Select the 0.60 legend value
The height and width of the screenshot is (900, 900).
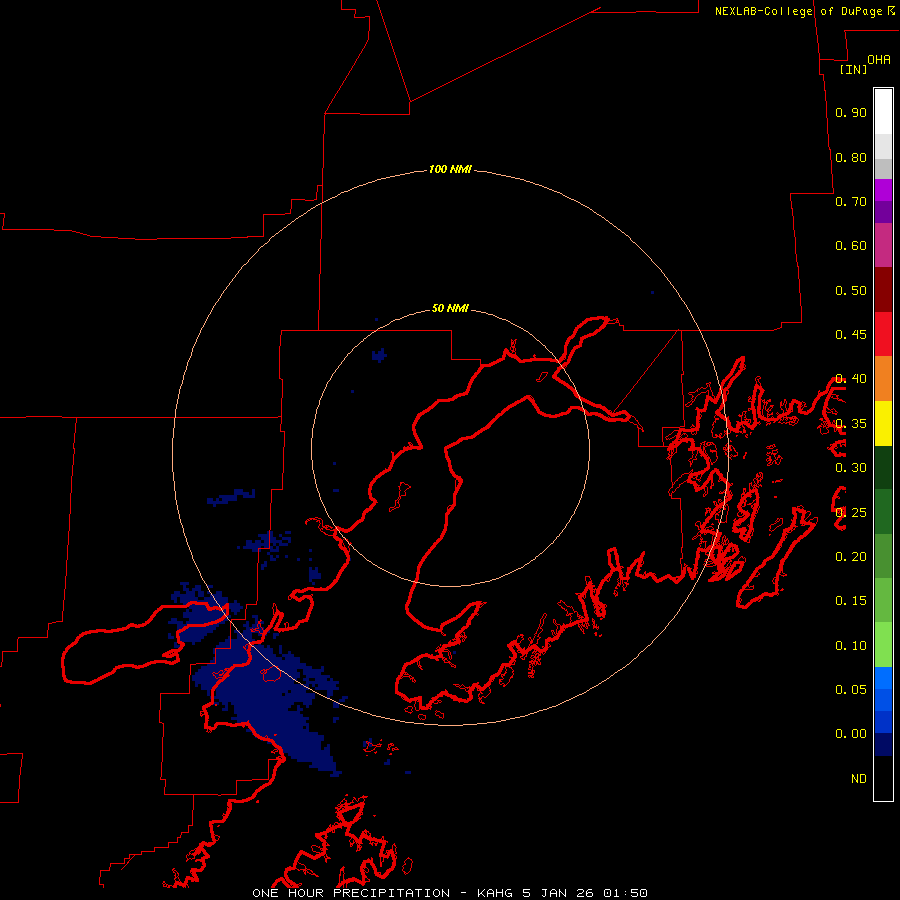tap(851, 246)
